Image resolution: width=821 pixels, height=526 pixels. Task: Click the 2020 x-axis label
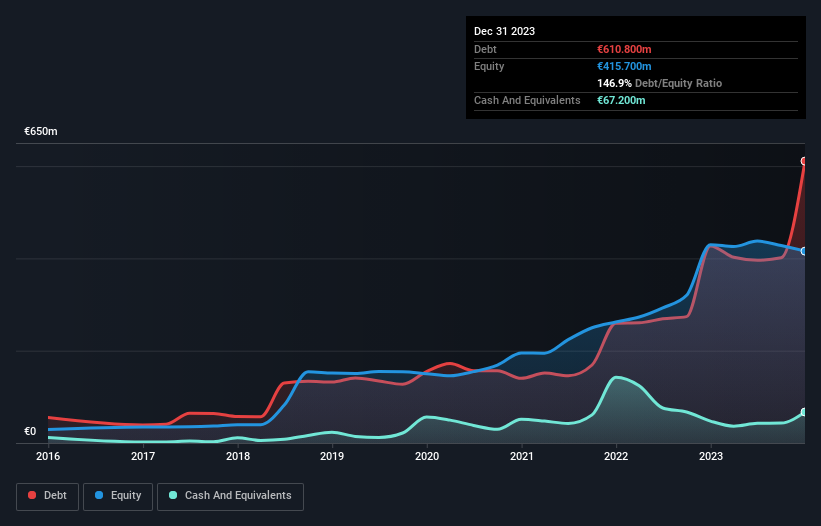tap(427, 456)
